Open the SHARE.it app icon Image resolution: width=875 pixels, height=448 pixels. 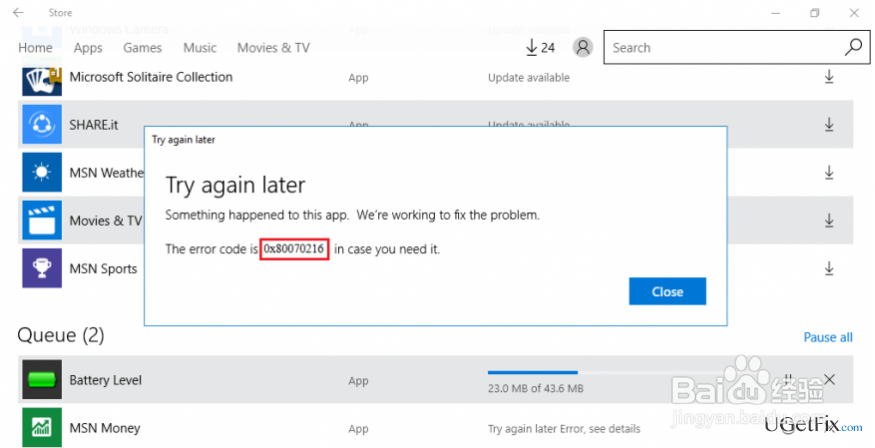[42, 124]
